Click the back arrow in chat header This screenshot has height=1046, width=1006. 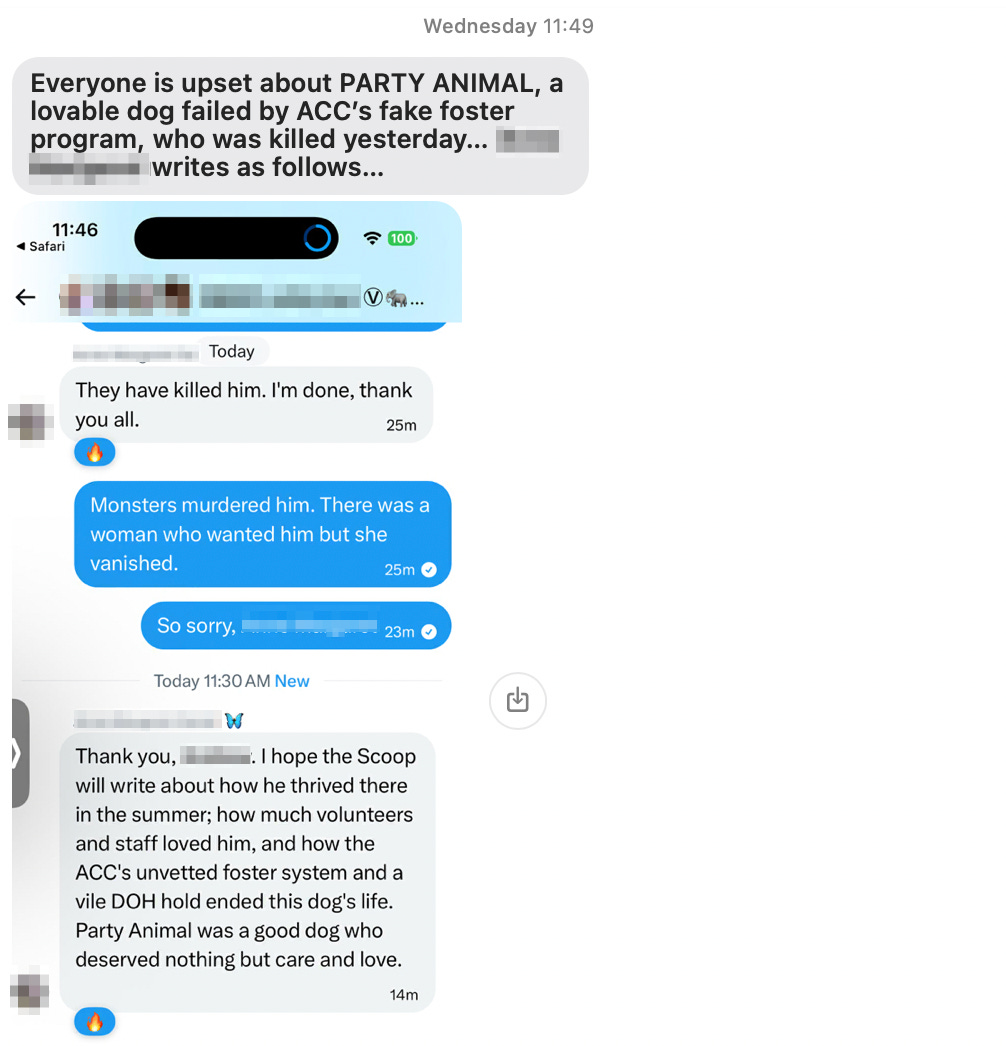coord(25,297)
